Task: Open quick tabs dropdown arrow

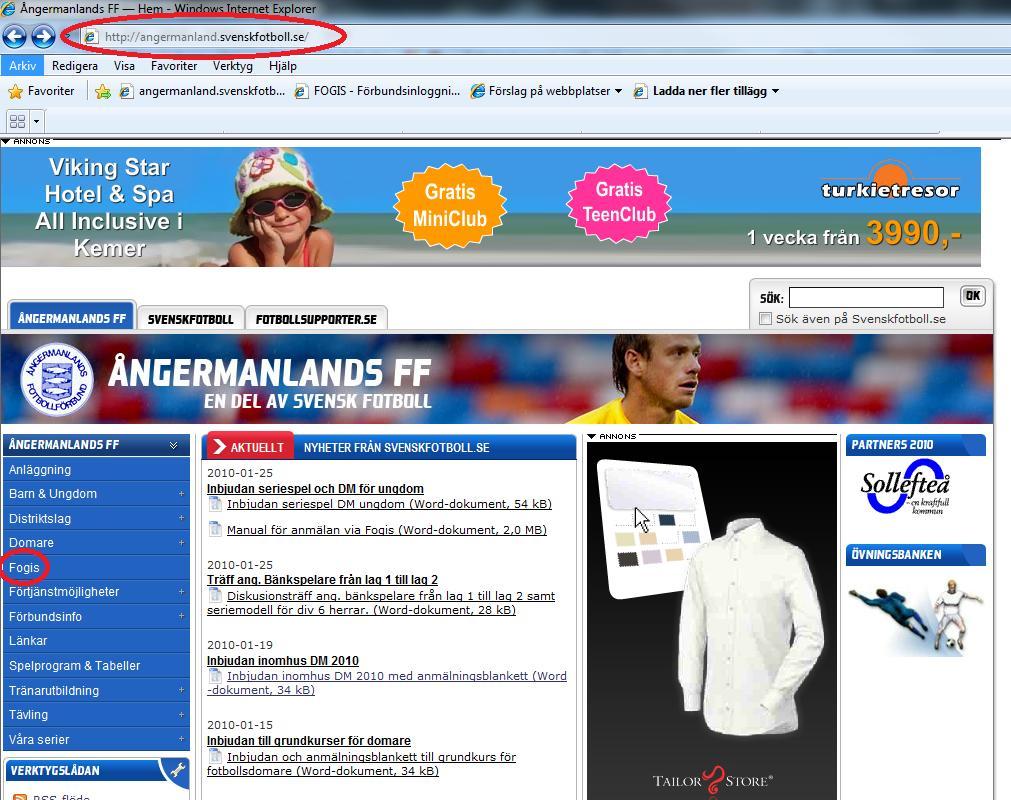Action: click(36, 121)
